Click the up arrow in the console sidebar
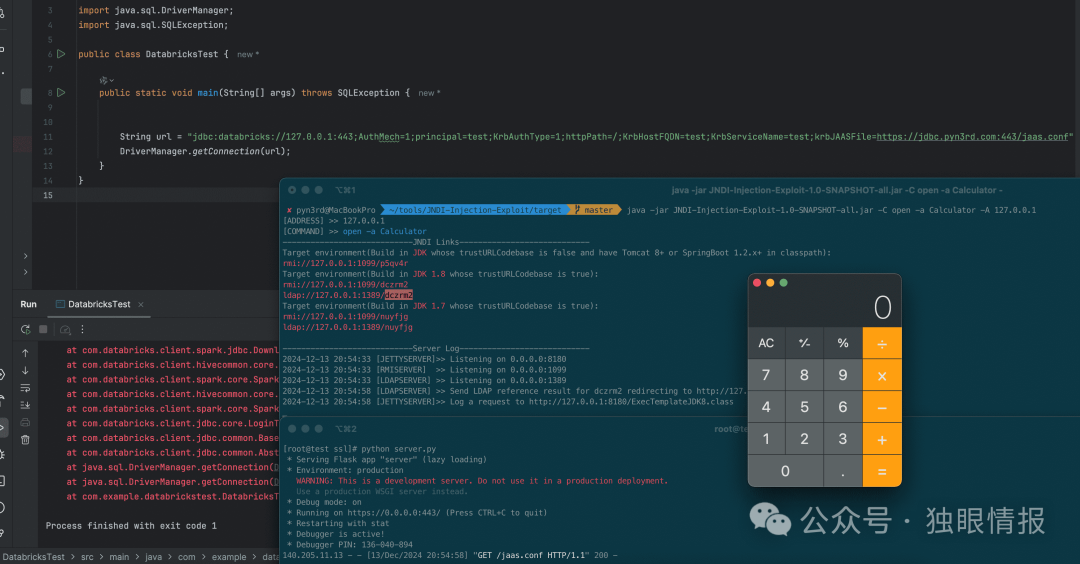 point(25,353)
